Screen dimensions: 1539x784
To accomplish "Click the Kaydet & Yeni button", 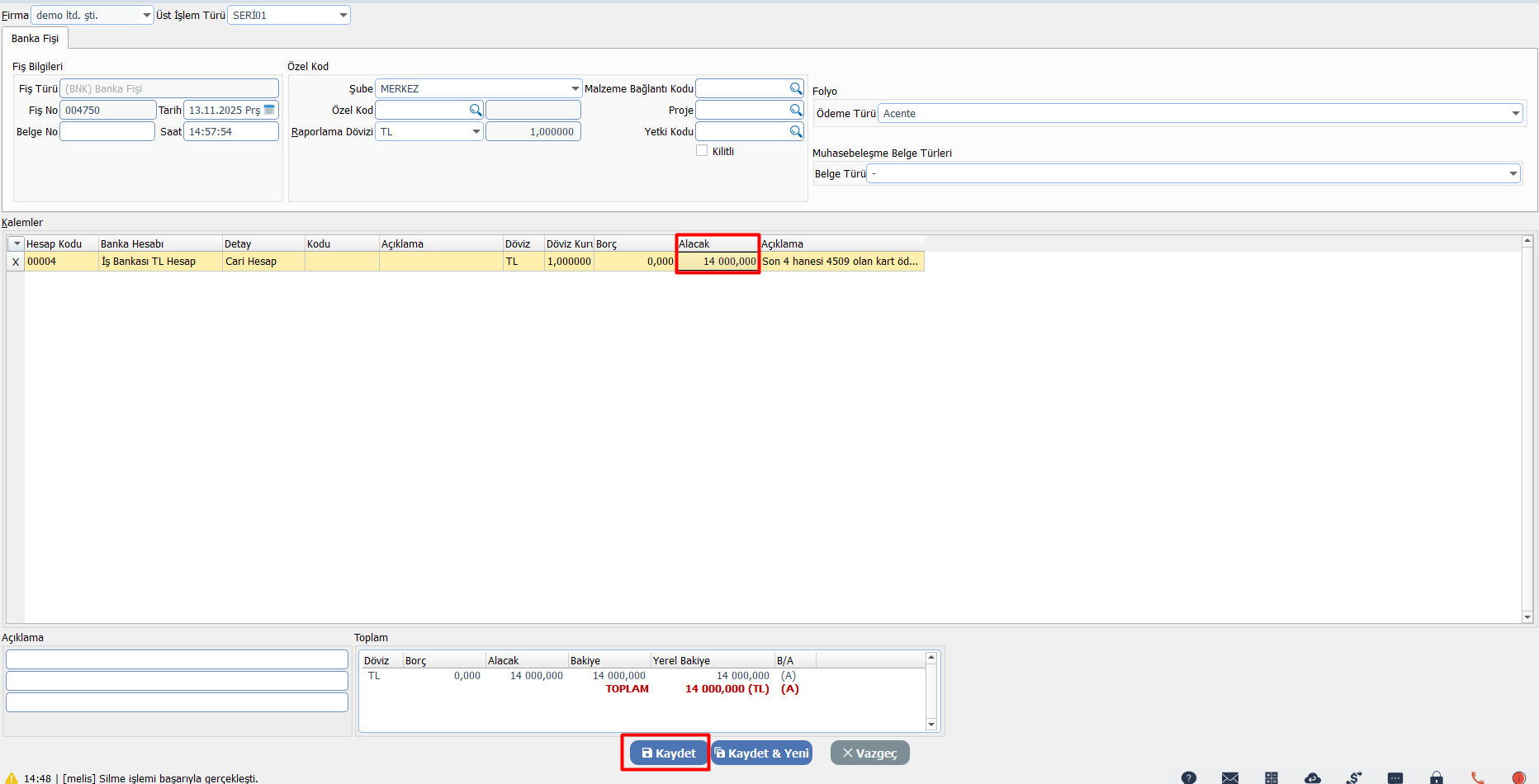I will (x=761, y=753).
